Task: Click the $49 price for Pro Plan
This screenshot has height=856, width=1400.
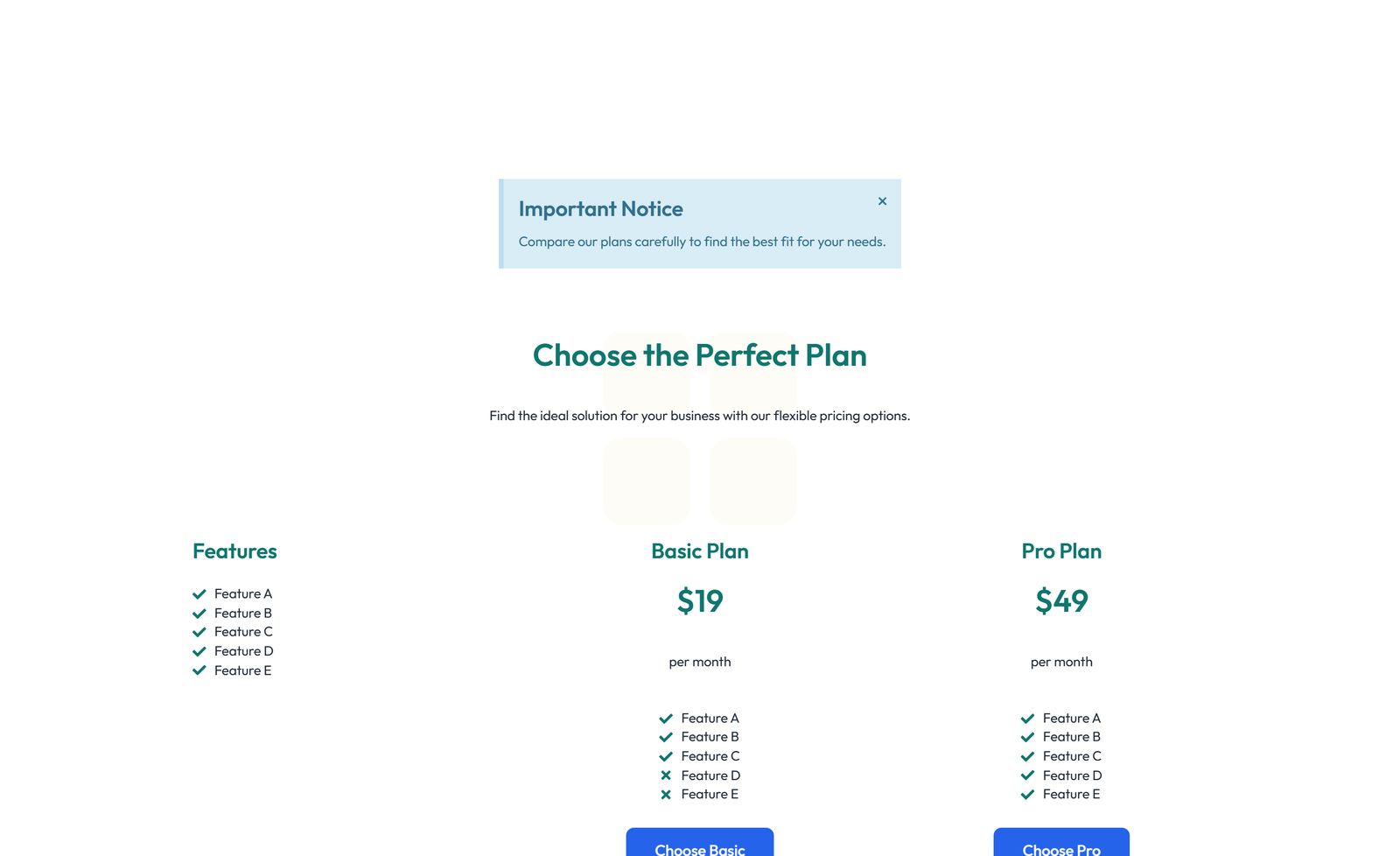Action: 1061,601
